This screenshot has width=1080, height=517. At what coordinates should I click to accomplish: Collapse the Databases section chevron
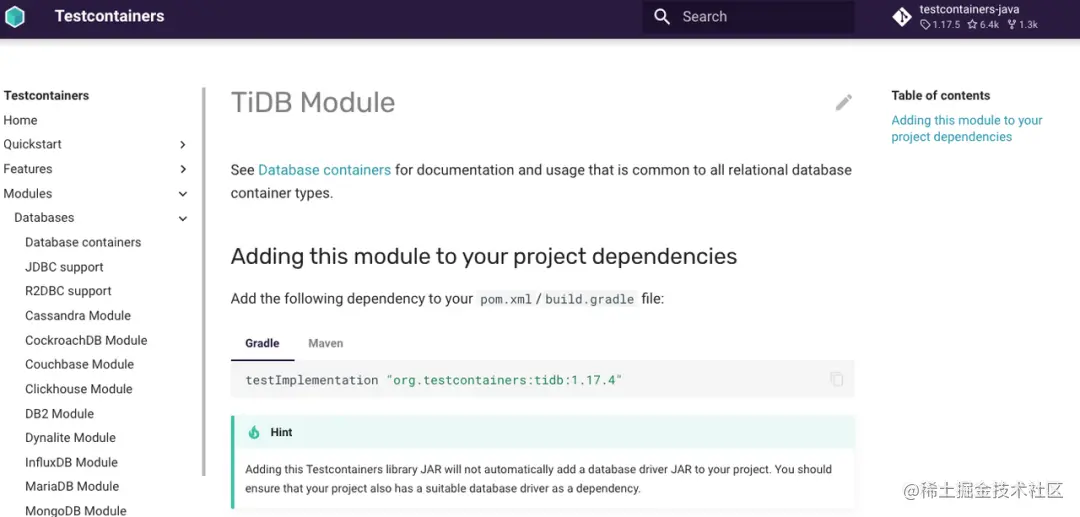183,218
